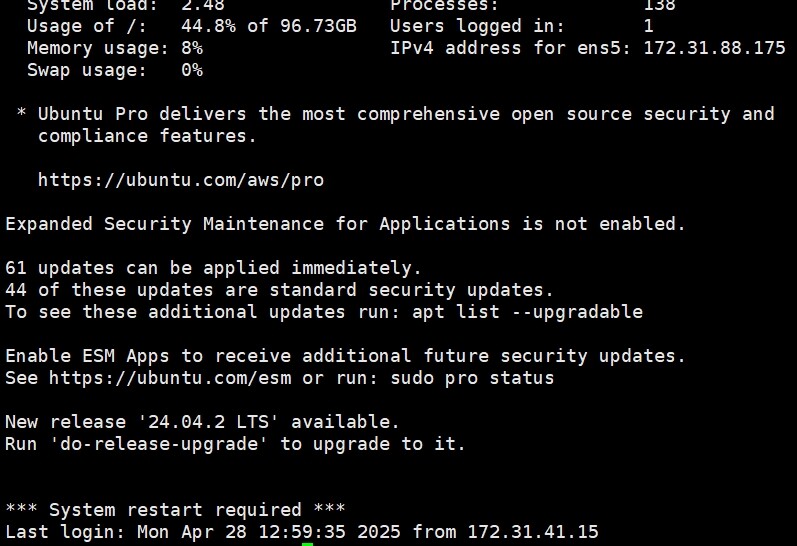797x546 pixels.
Task: Click the Users logged in count
Action: click(648, 26)
